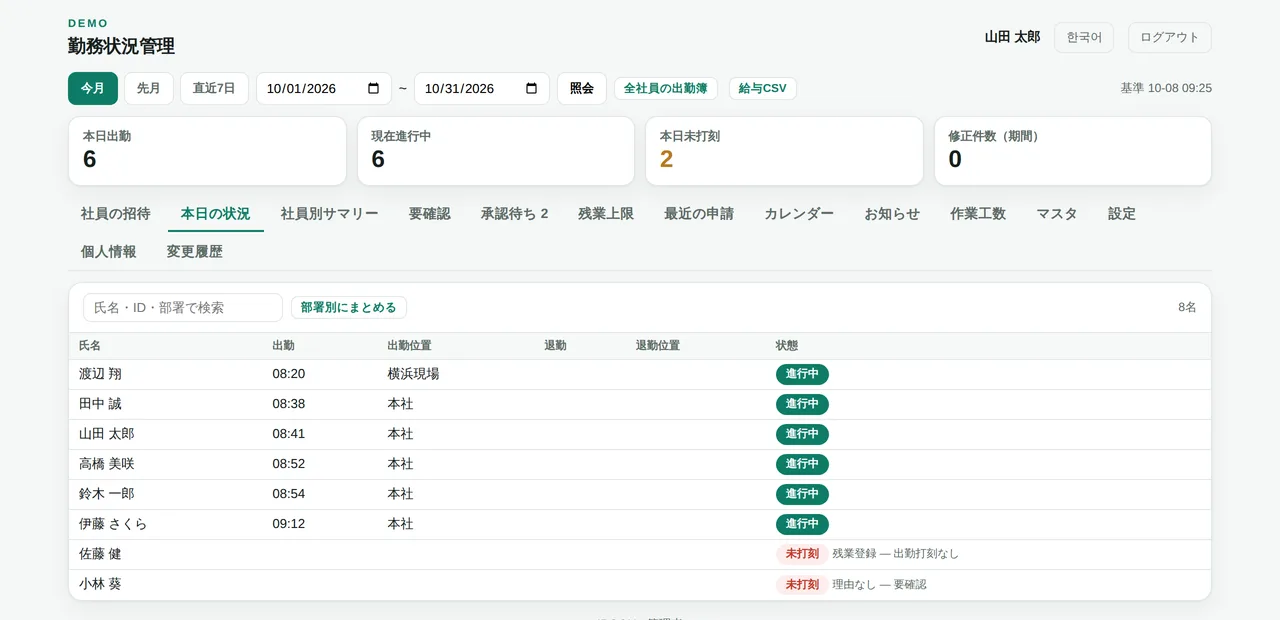The height and width of the screenshot is (620, 1280).
Task: Switch to 社員別サマリー tab
Action: point(330,213)
